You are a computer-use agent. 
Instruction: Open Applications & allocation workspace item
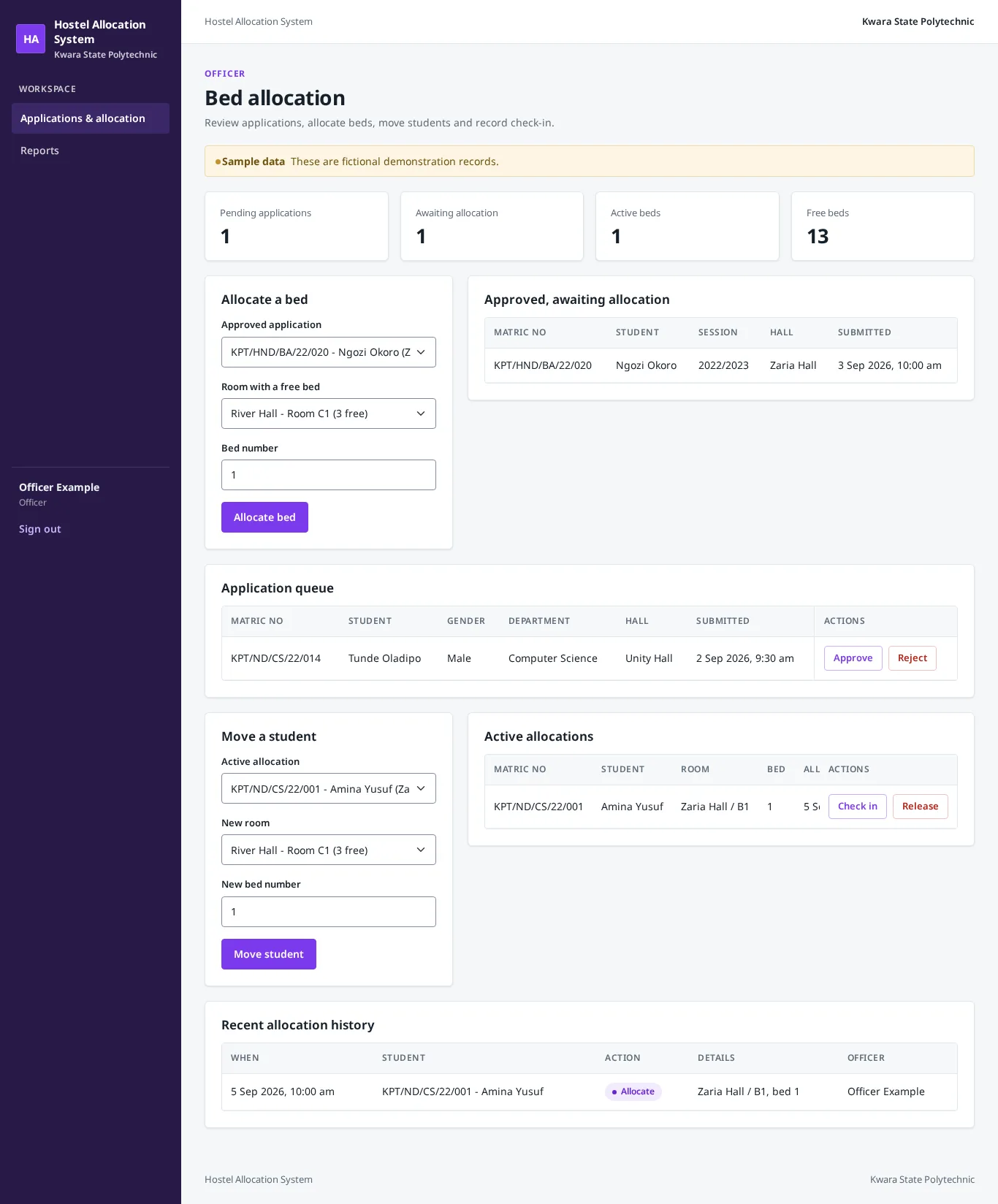pyautogui.click(x=91, y=118)
